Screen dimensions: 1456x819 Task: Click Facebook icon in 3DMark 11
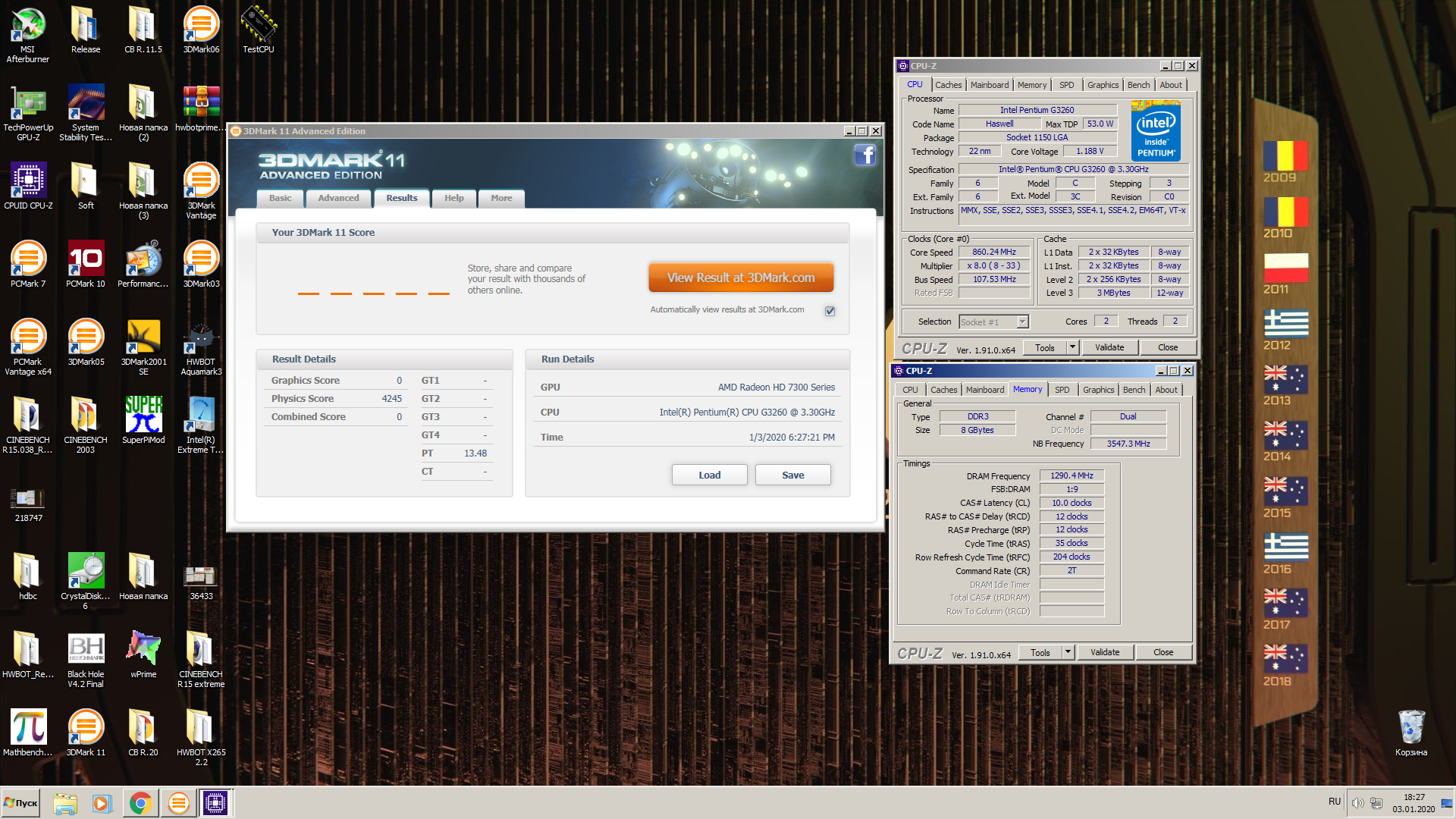[x=865, y=155]
